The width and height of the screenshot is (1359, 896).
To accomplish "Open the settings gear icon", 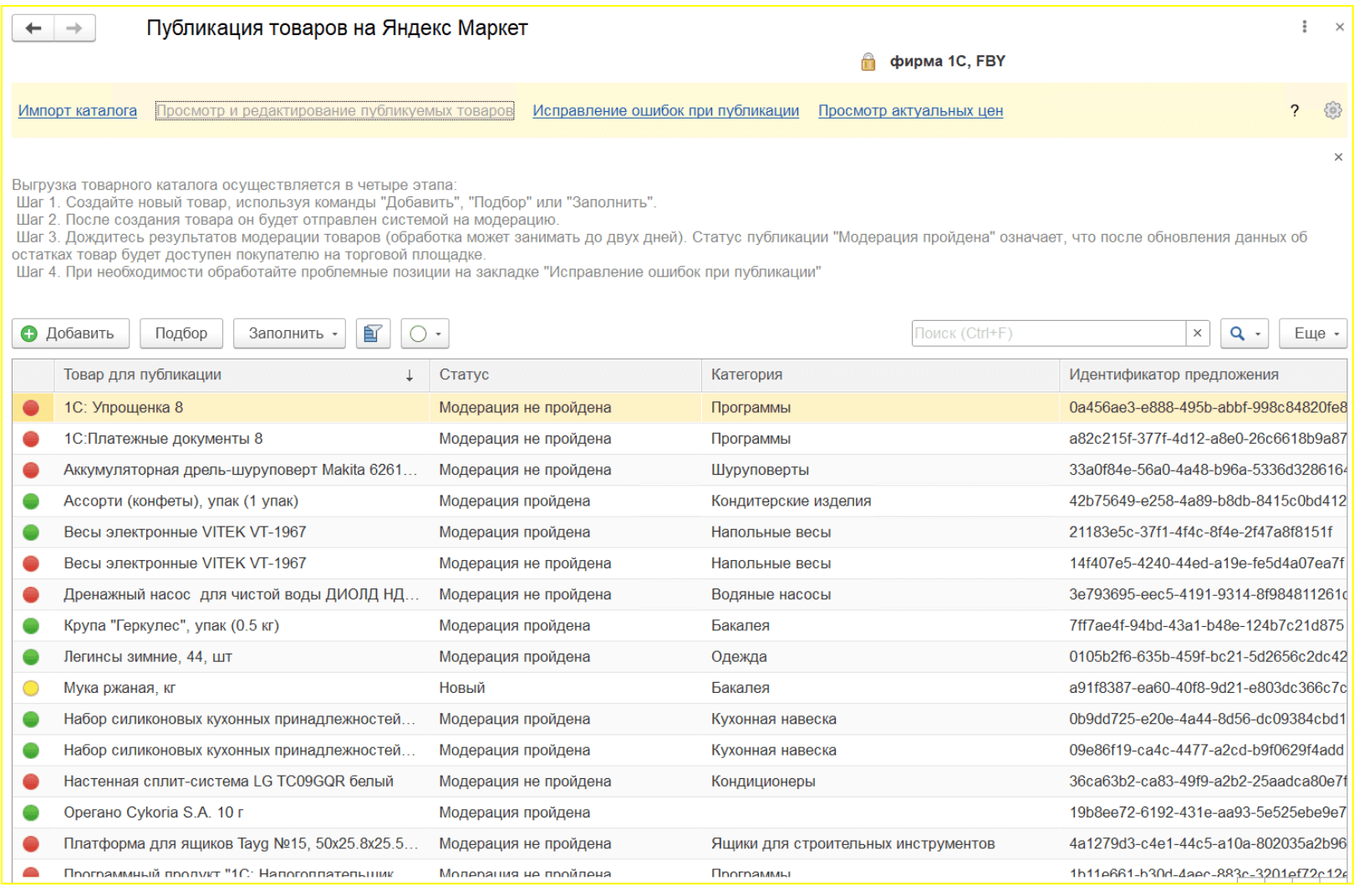I will point(1332,110).
